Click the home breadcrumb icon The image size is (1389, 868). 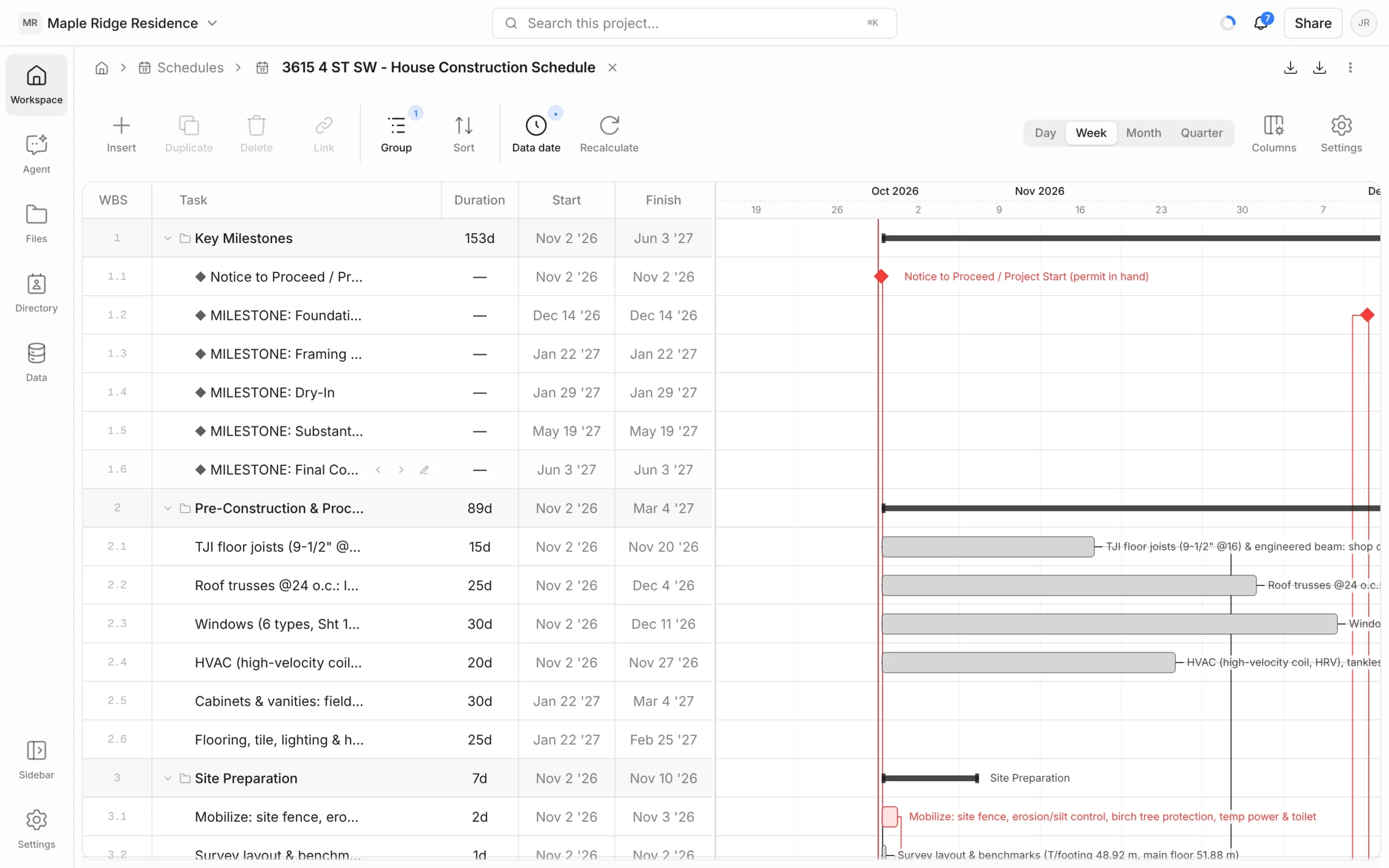(101, 68)
